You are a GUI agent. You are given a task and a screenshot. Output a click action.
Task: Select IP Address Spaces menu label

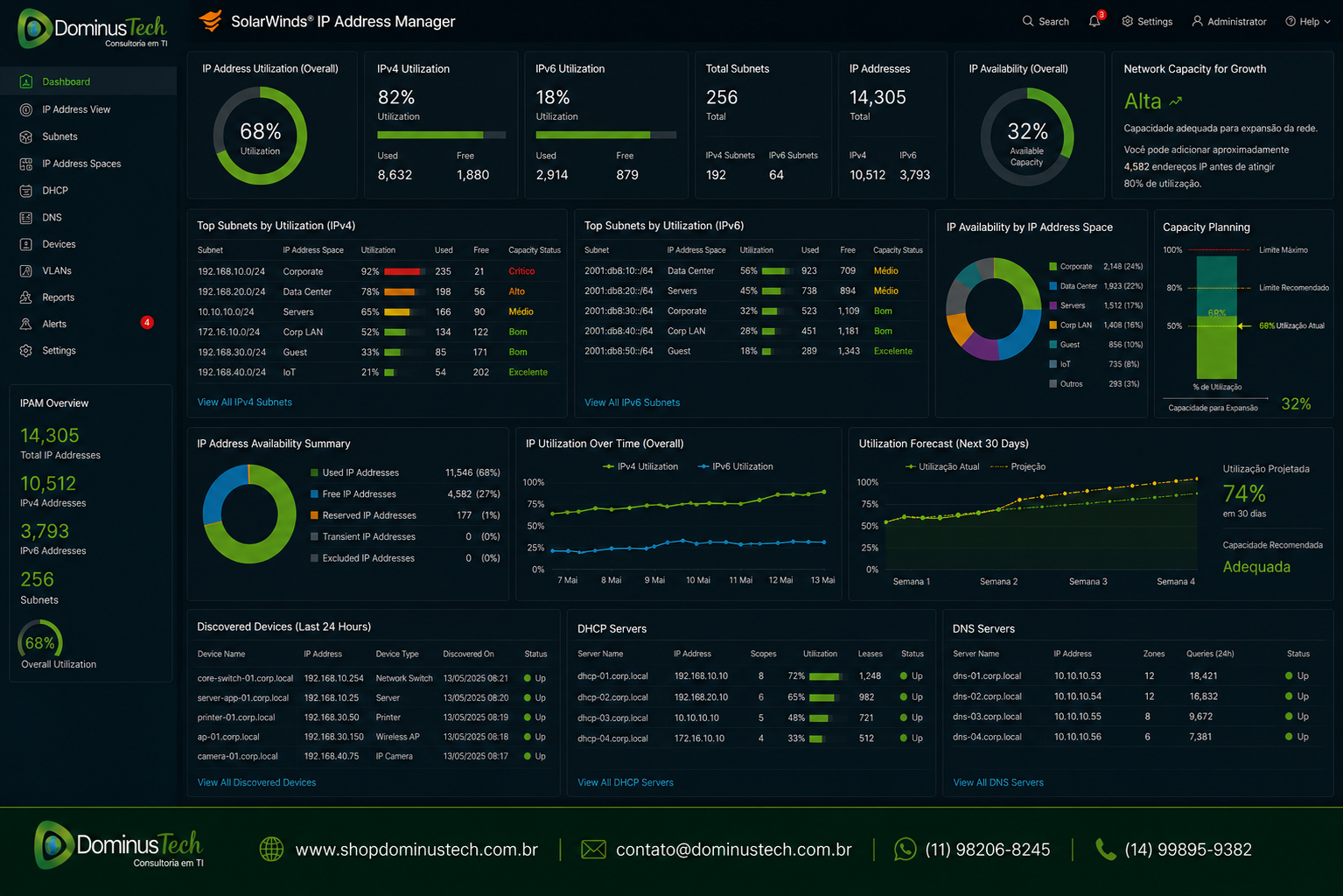click(81, 164)
